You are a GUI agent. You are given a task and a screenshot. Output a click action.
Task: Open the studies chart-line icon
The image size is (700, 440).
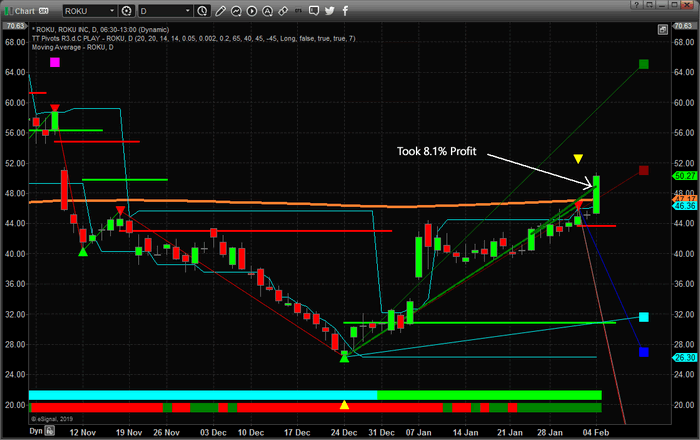click(236, 11)
